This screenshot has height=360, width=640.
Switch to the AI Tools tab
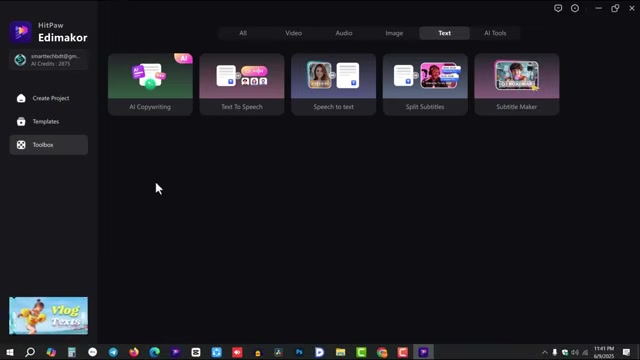point(495,33)
